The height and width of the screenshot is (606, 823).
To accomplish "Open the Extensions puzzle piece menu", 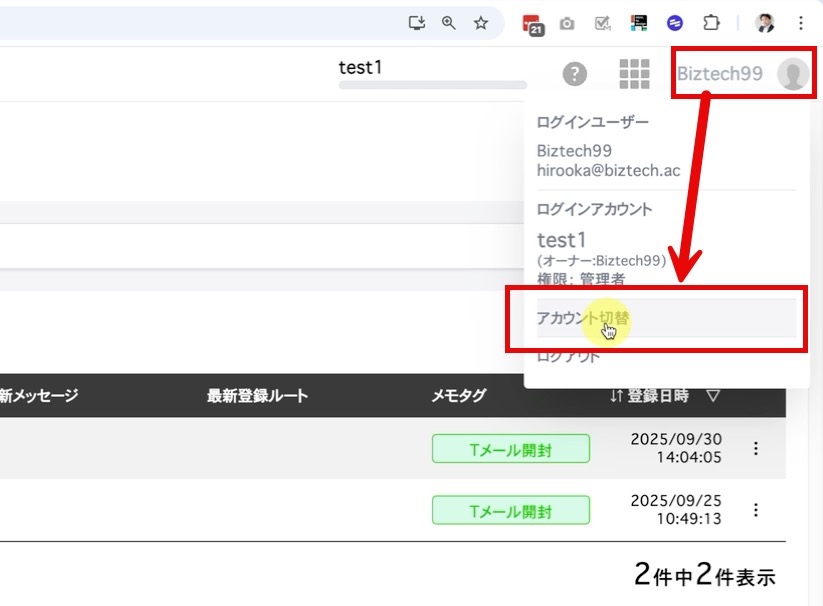I will pos(711,23).
